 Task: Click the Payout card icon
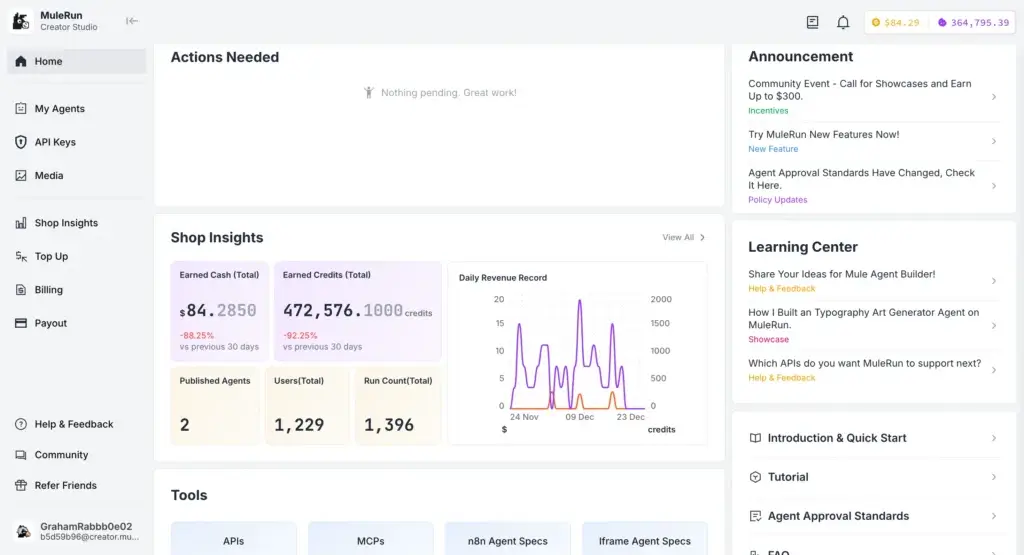tap(21, 323)
